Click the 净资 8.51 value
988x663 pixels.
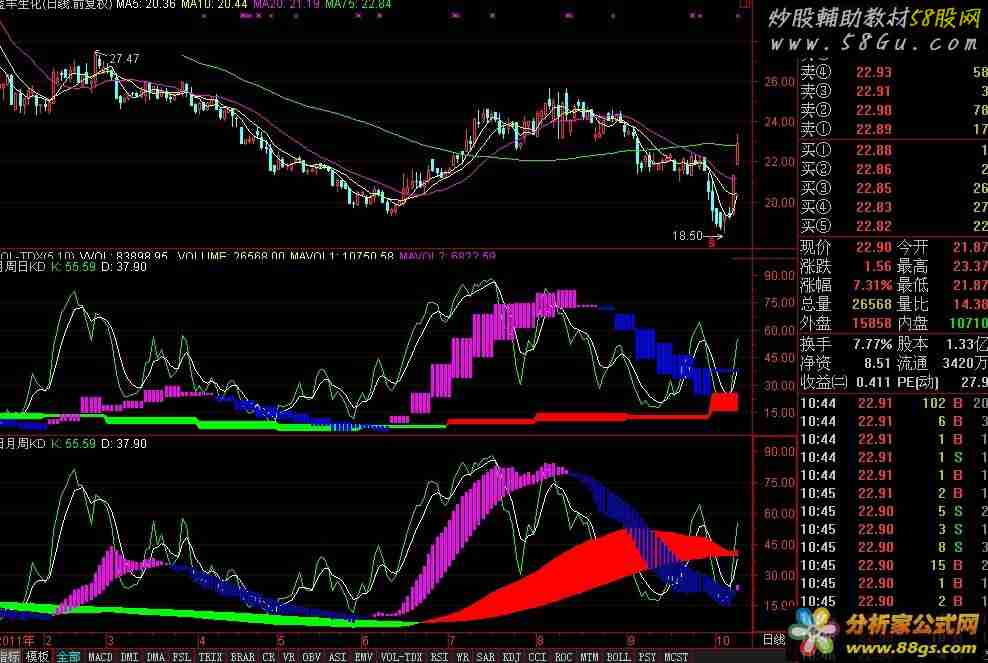point(877,363)
